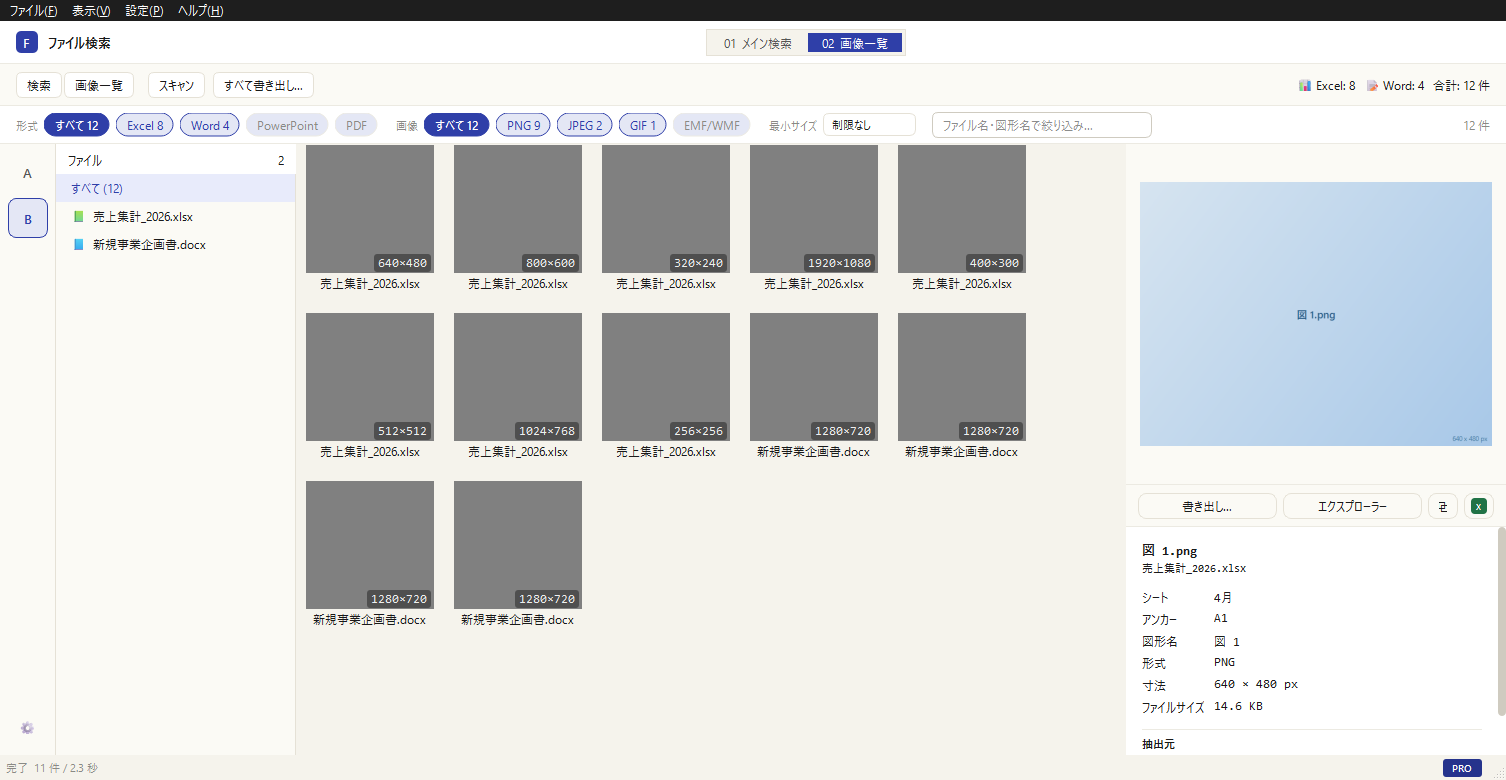Click the シート value 4月
This screenshot has width=1506, height=780.
click(x=1223, y=597)
